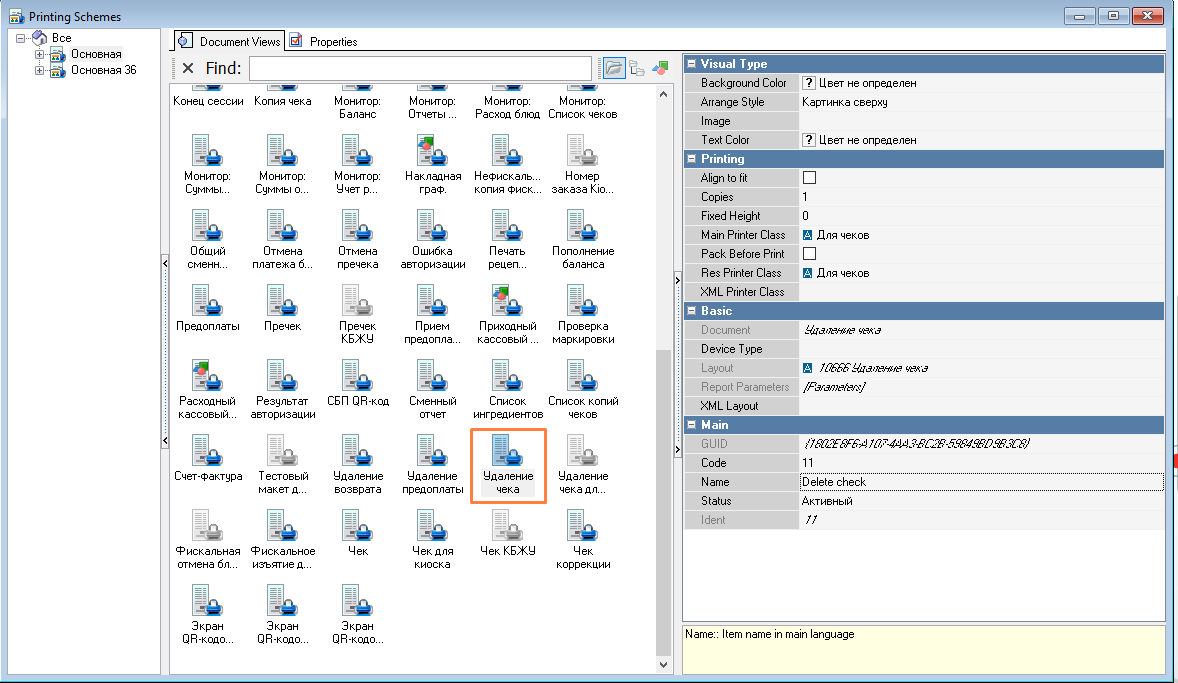Select the Проверка маркировки document icon
Screen dimensions: 1178x683
[x=583, y=300]
